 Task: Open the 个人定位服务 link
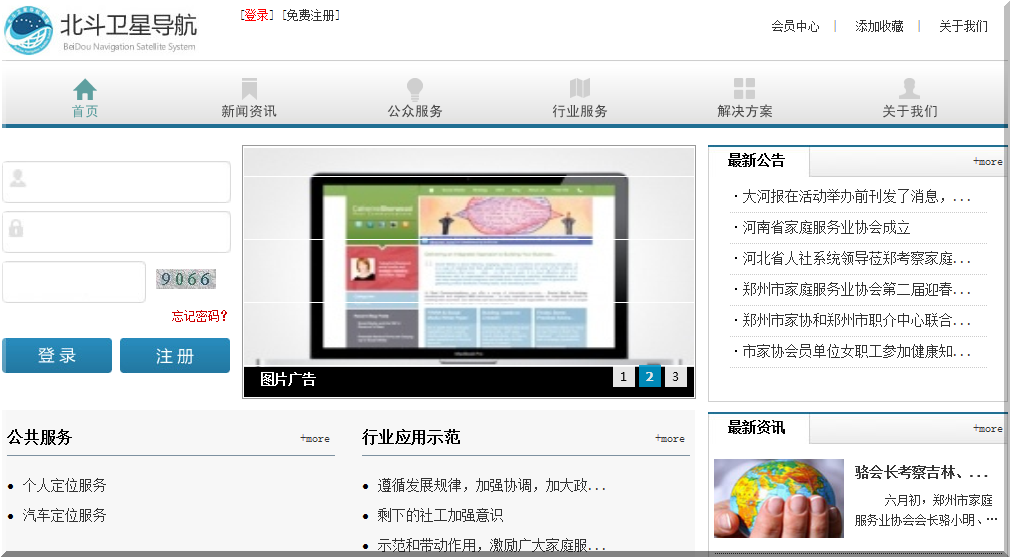coord(64,486)
